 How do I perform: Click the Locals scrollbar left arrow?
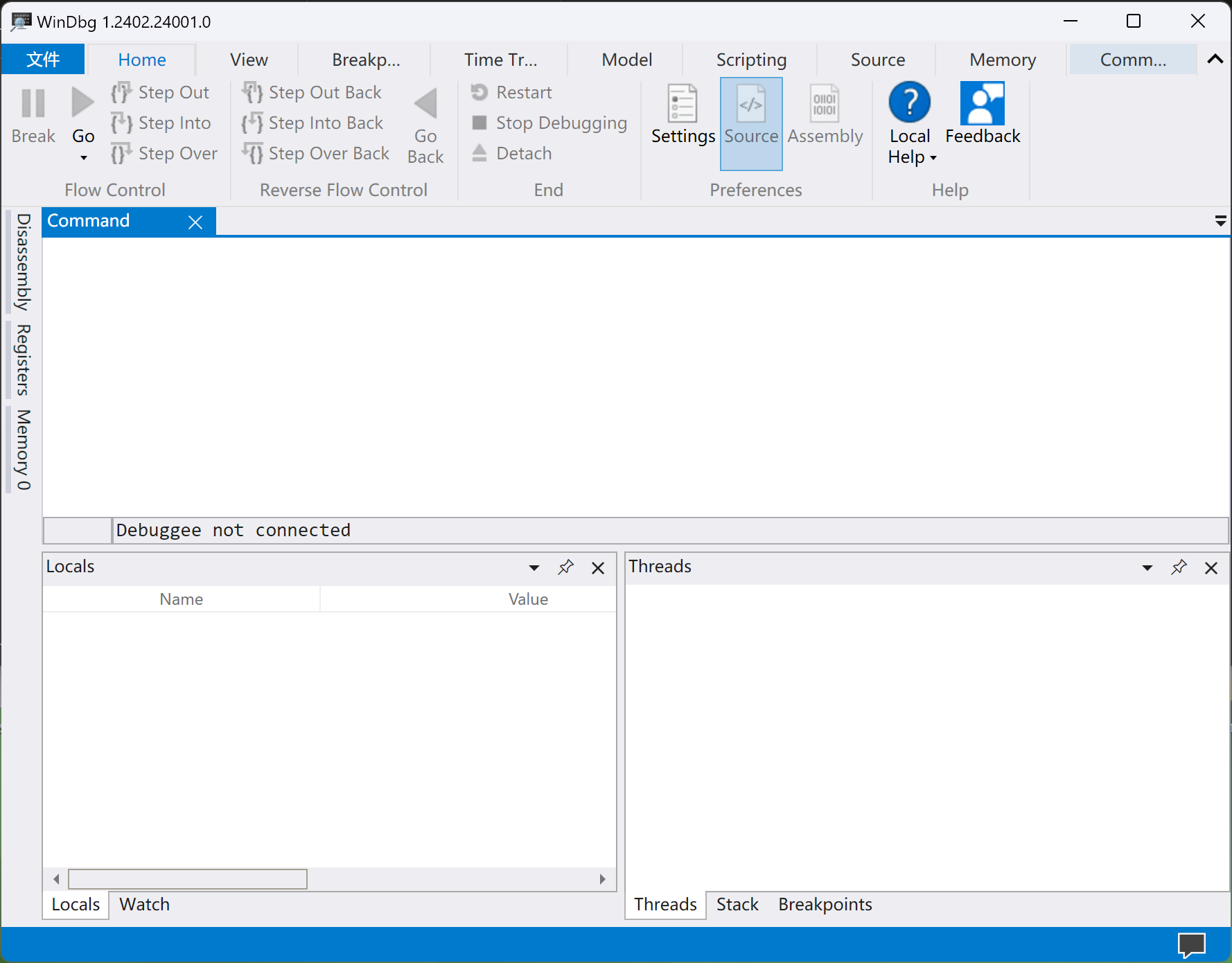point(56,879)
